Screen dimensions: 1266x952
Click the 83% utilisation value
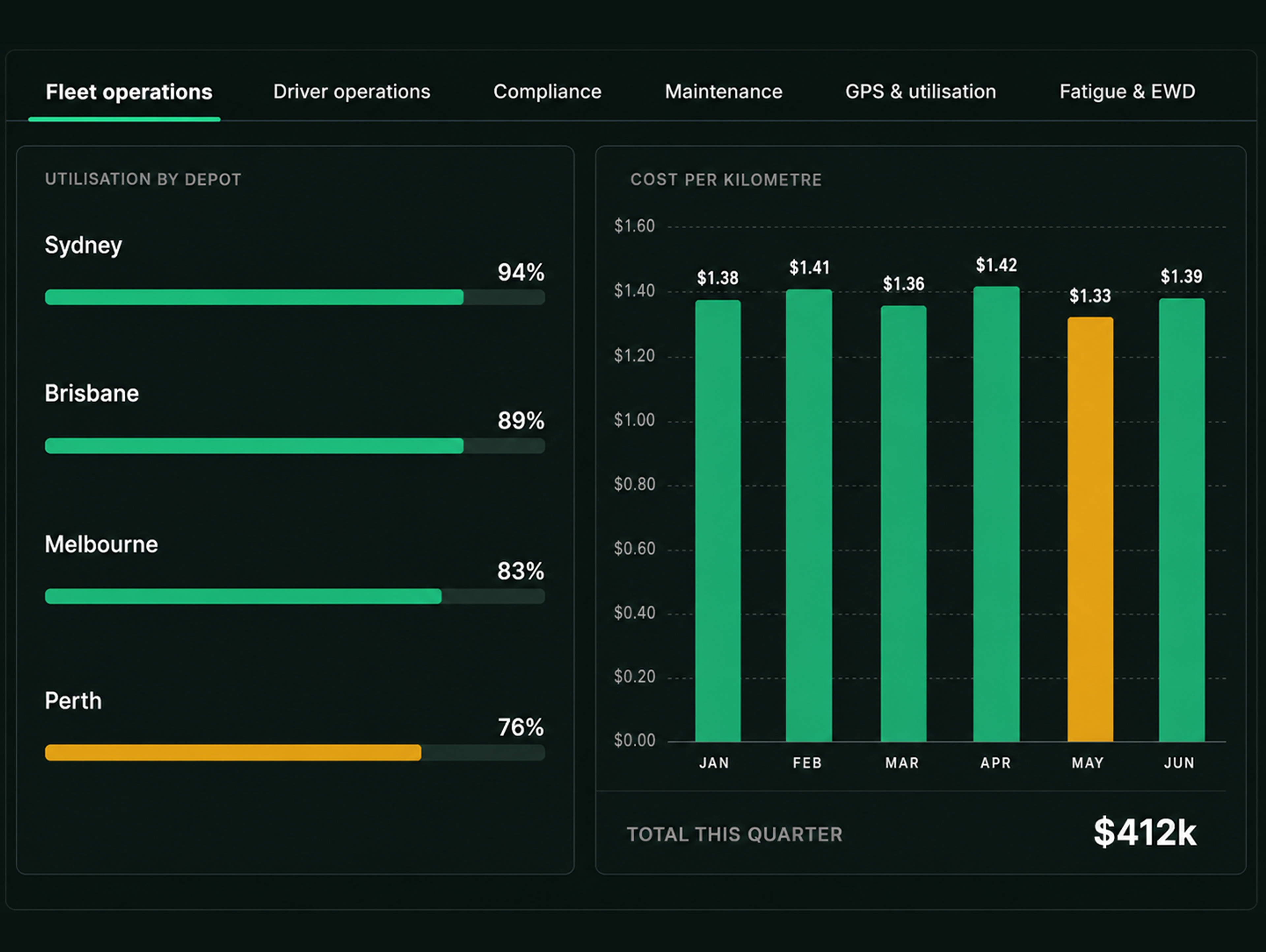coord(520,571)
